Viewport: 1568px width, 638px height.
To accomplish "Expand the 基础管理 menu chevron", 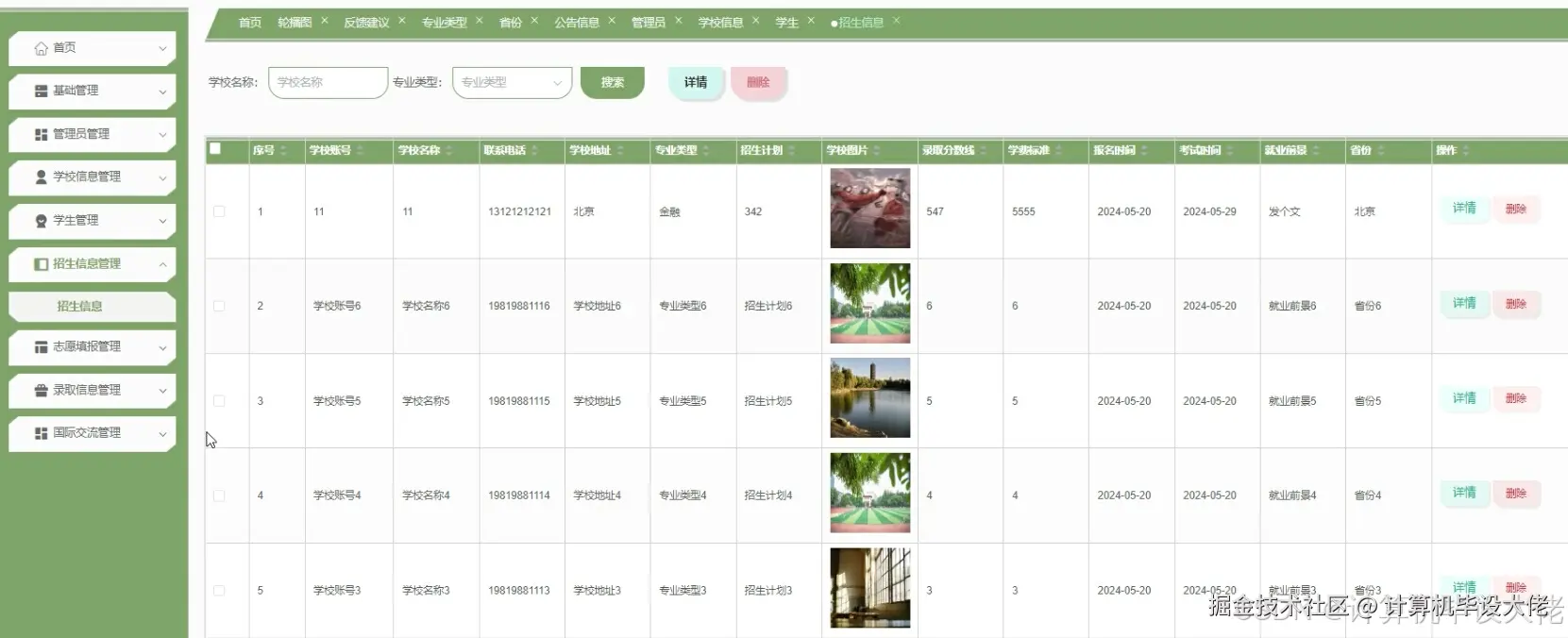I will click(162, 92).
